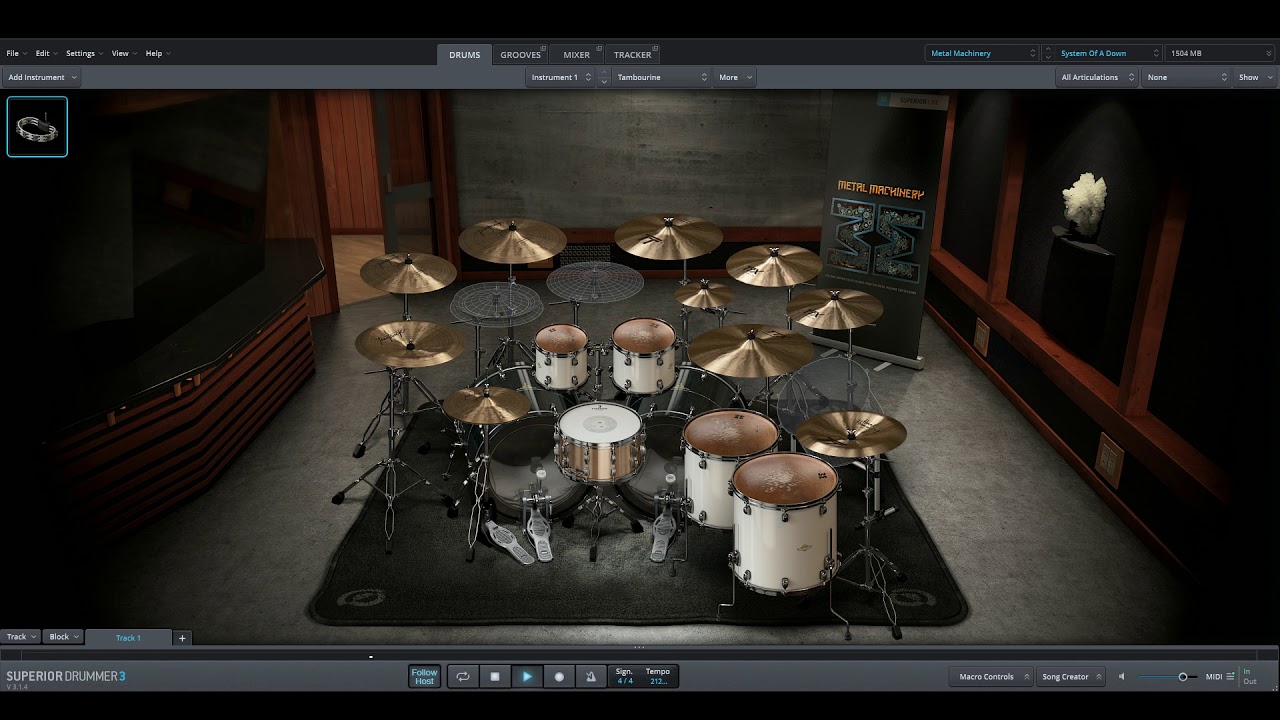This screenshot has height=720, width=1280.
Task: Click the small splash cymbal above the right tom
Action: 704,294
